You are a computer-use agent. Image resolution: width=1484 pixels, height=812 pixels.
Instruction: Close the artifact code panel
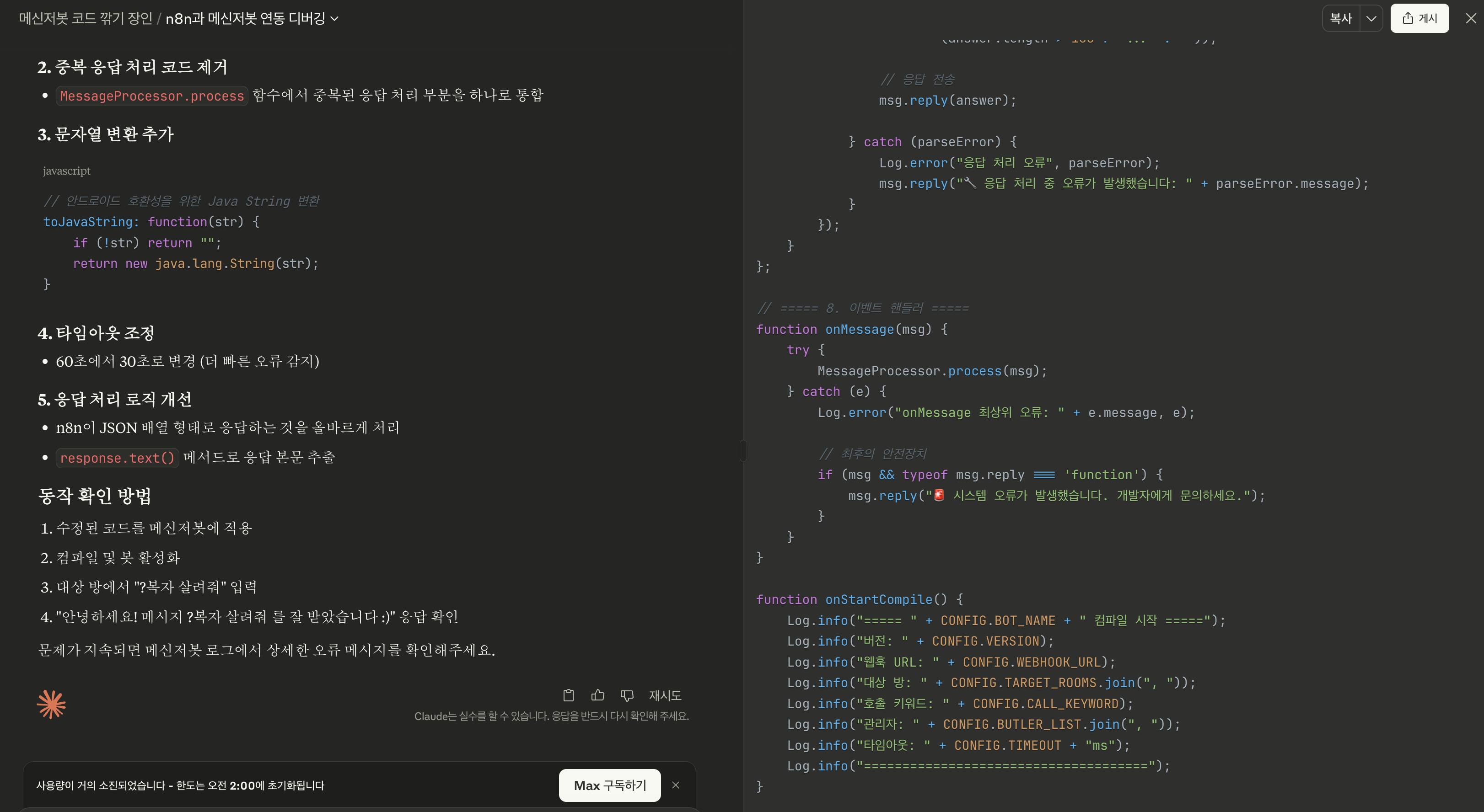coord(1471,18)
